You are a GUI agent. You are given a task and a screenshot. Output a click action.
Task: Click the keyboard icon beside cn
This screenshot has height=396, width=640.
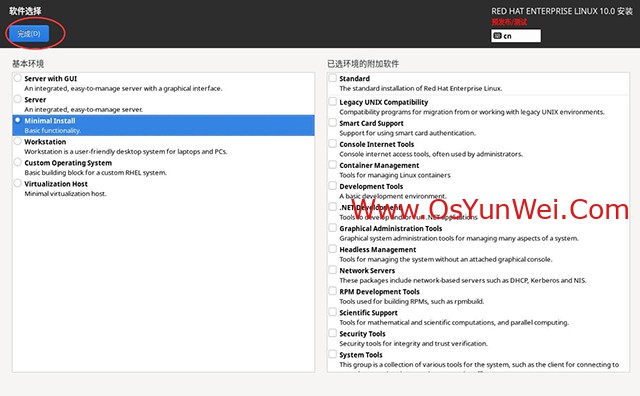(x=497, y=36)
